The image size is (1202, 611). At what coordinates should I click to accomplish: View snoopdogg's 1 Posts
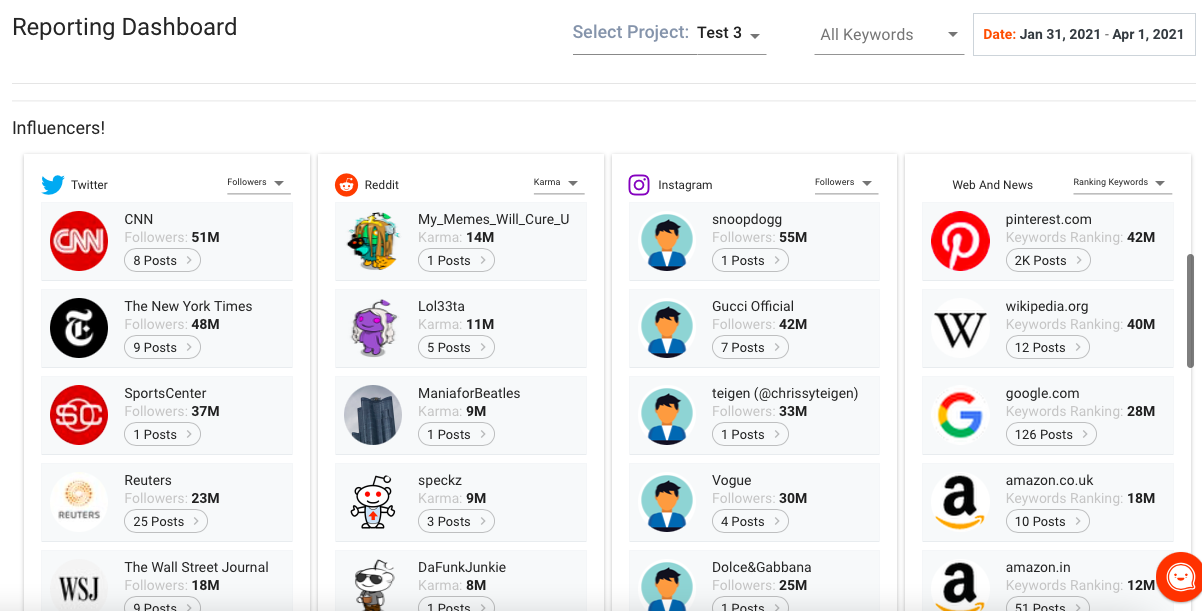coord(750,261)
